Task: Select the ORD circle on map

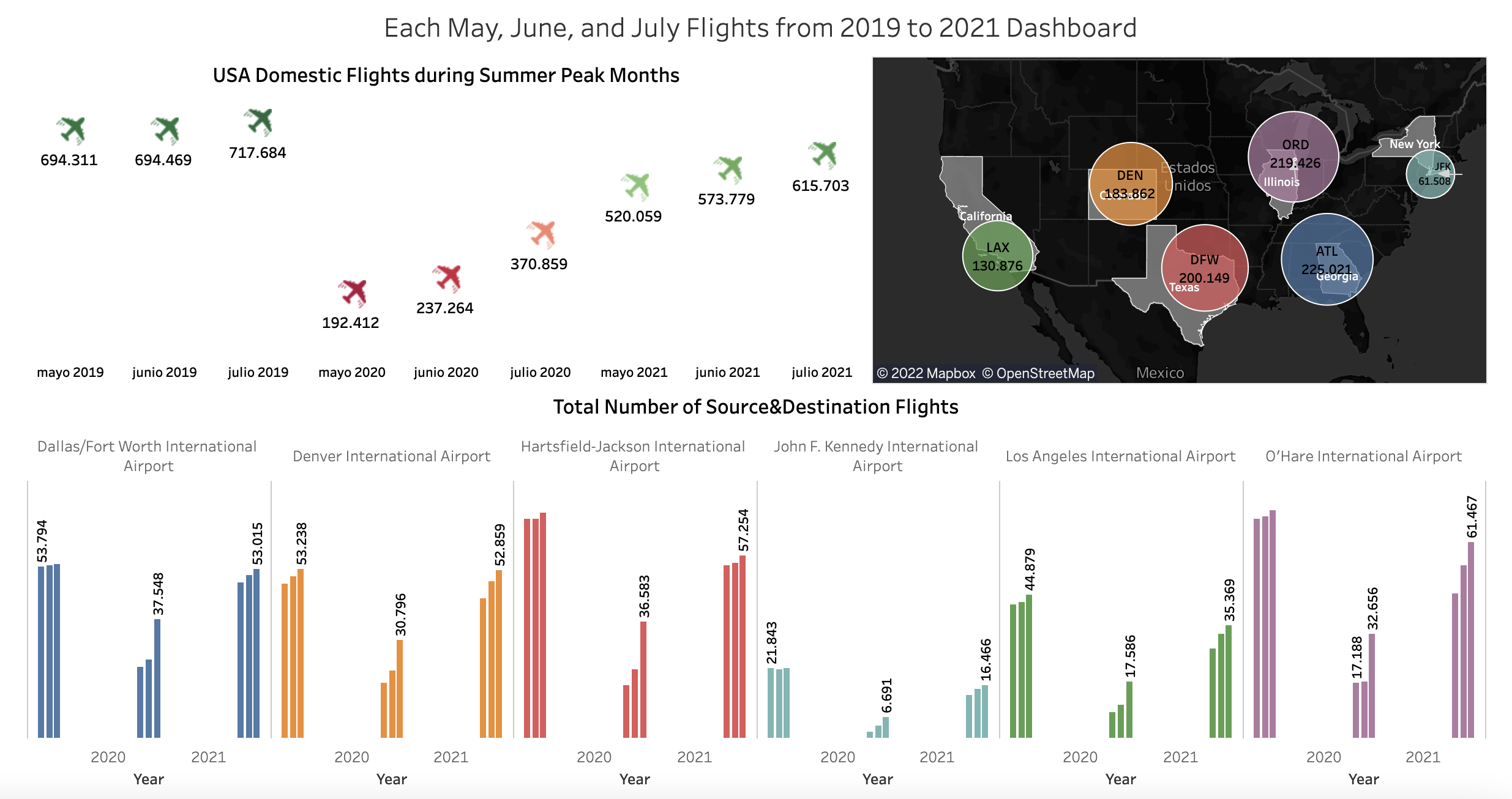Action: [1293, 157]
